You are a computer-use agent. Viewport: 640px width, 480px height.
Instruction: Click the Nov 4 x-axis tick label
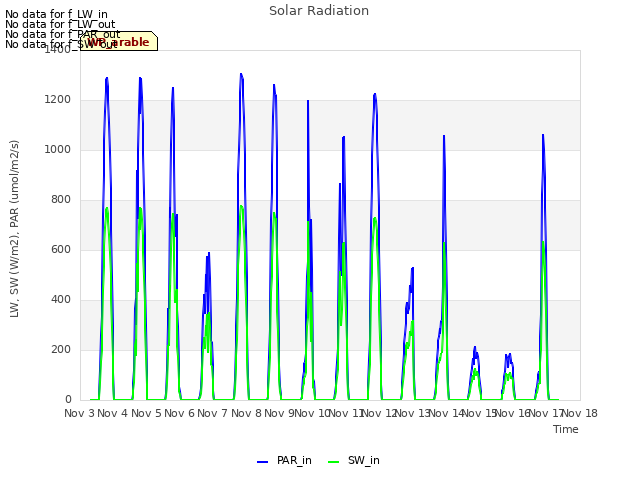113,413
